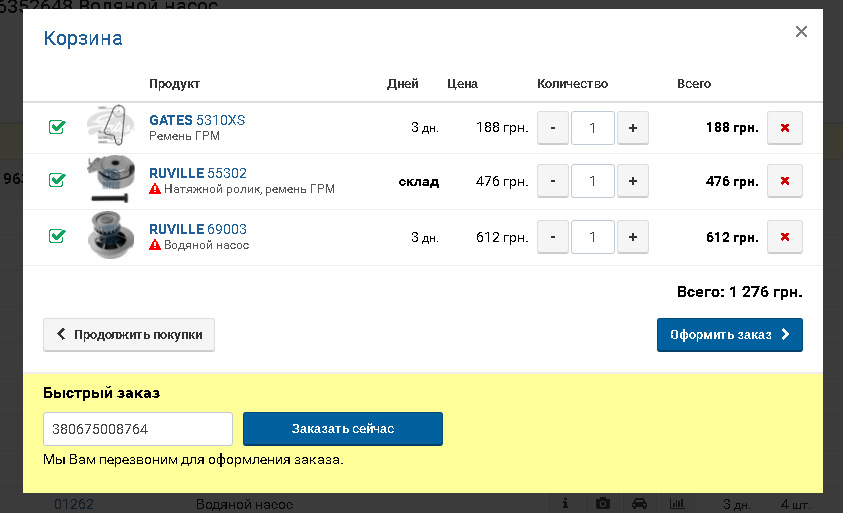The image size is (843, 513).
Task: Click warning icon beside Водяной насос
Action: click(155, 245)
